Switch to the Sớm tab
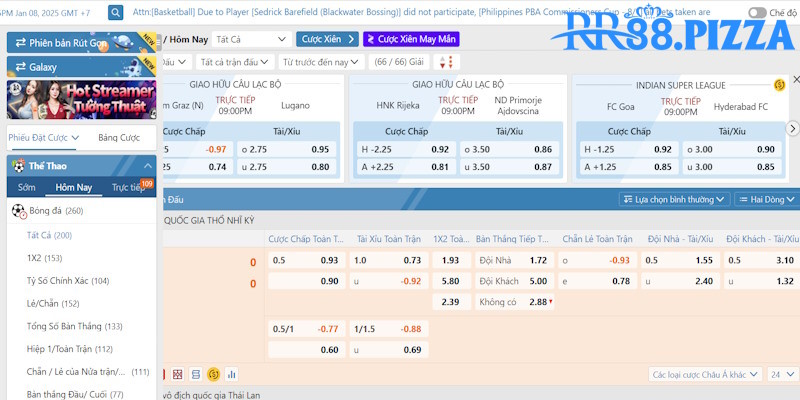Screen dimensions: 800x400 point(26,187)
